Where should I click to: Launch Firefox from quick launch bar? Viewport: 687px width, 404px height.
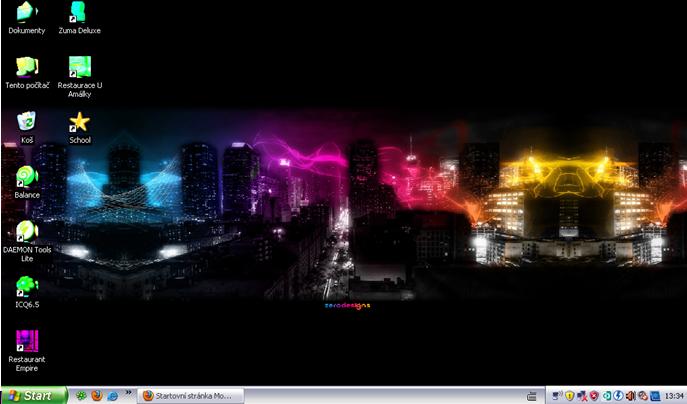coord(97,396)
